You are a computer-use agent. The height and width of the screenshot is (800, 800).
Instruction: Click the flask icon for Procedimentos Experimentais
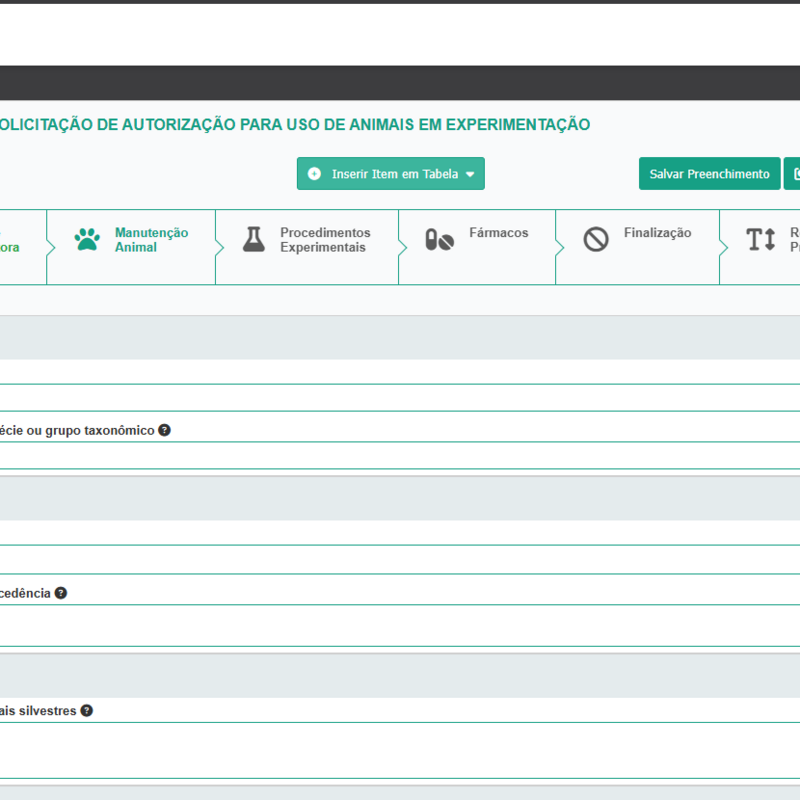click(254, 239)
